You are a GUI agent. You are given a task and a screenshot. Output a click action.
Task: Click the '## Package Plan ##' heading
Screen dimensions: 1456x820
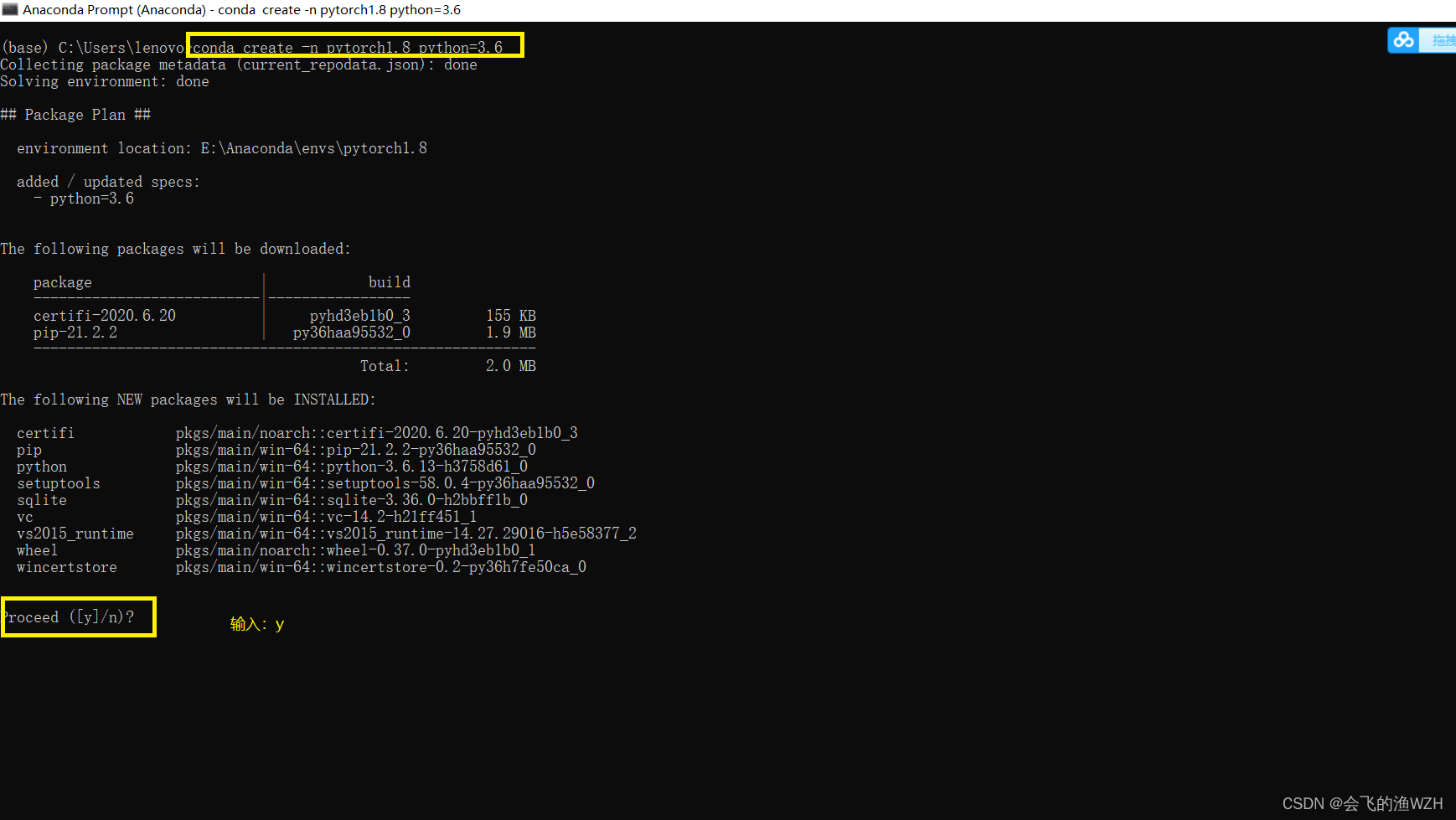75,115
